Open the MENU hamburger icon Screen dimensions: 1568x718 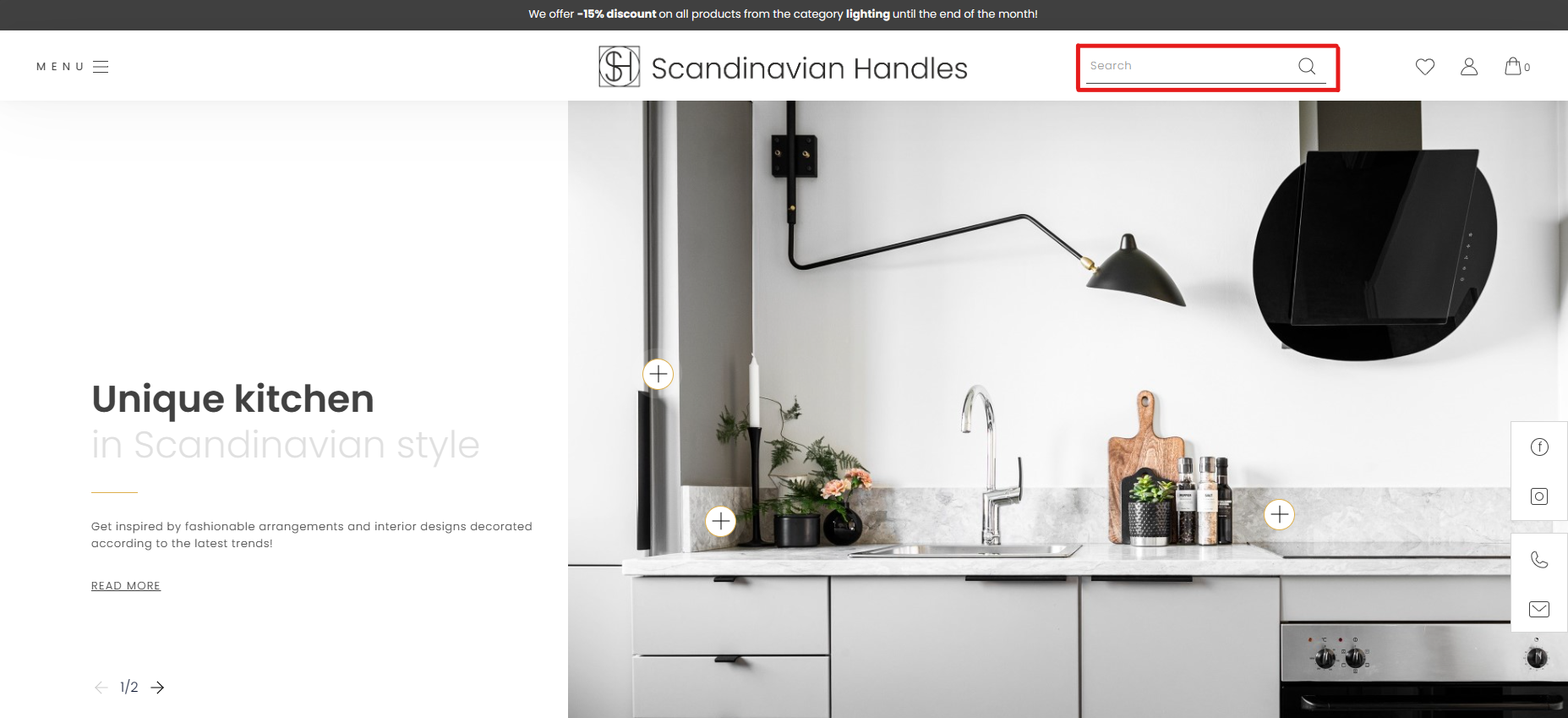coord(101,67)
